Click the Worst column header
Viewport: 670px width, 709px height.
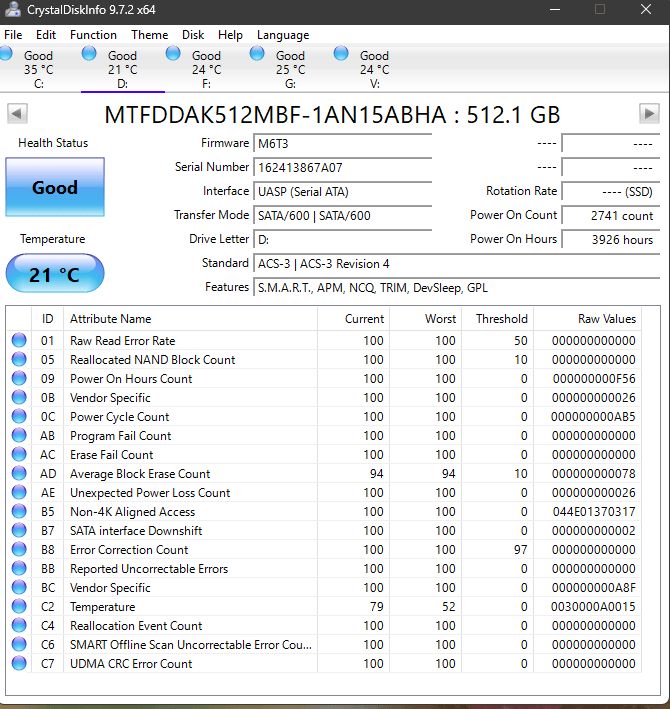(x=425, y=319)
